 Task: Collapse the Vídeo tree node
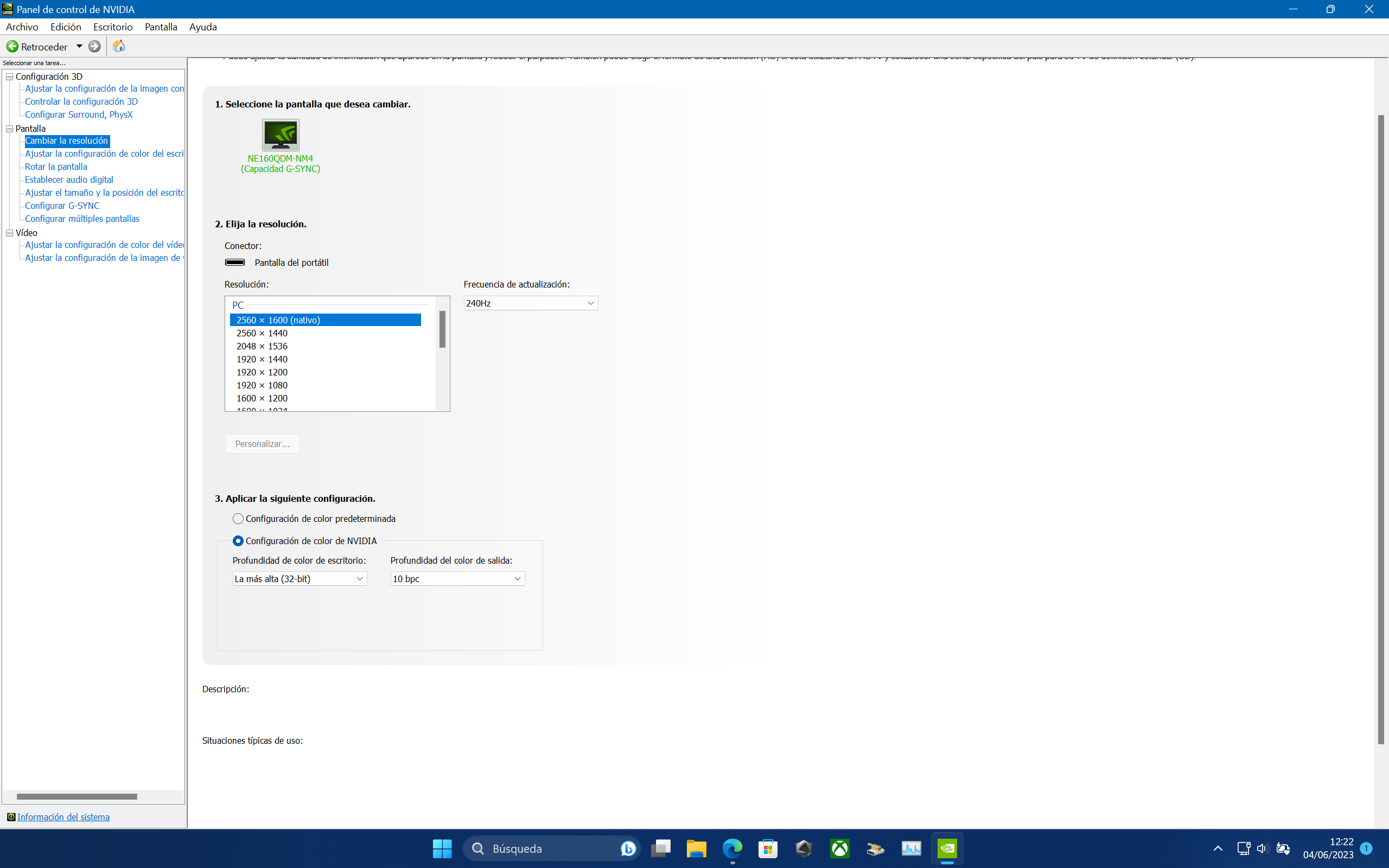[10, 233]
